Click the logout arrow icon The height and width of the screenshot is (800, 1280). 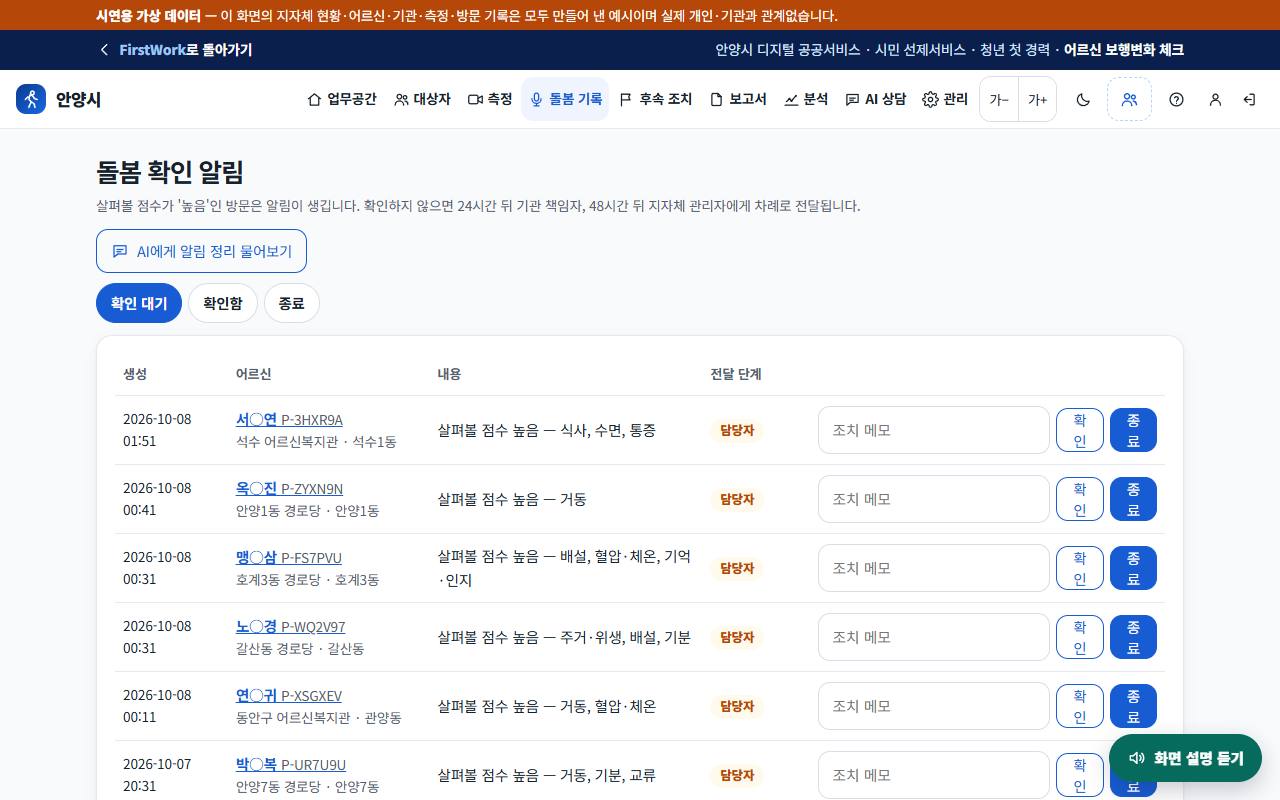click(1249, 99)
